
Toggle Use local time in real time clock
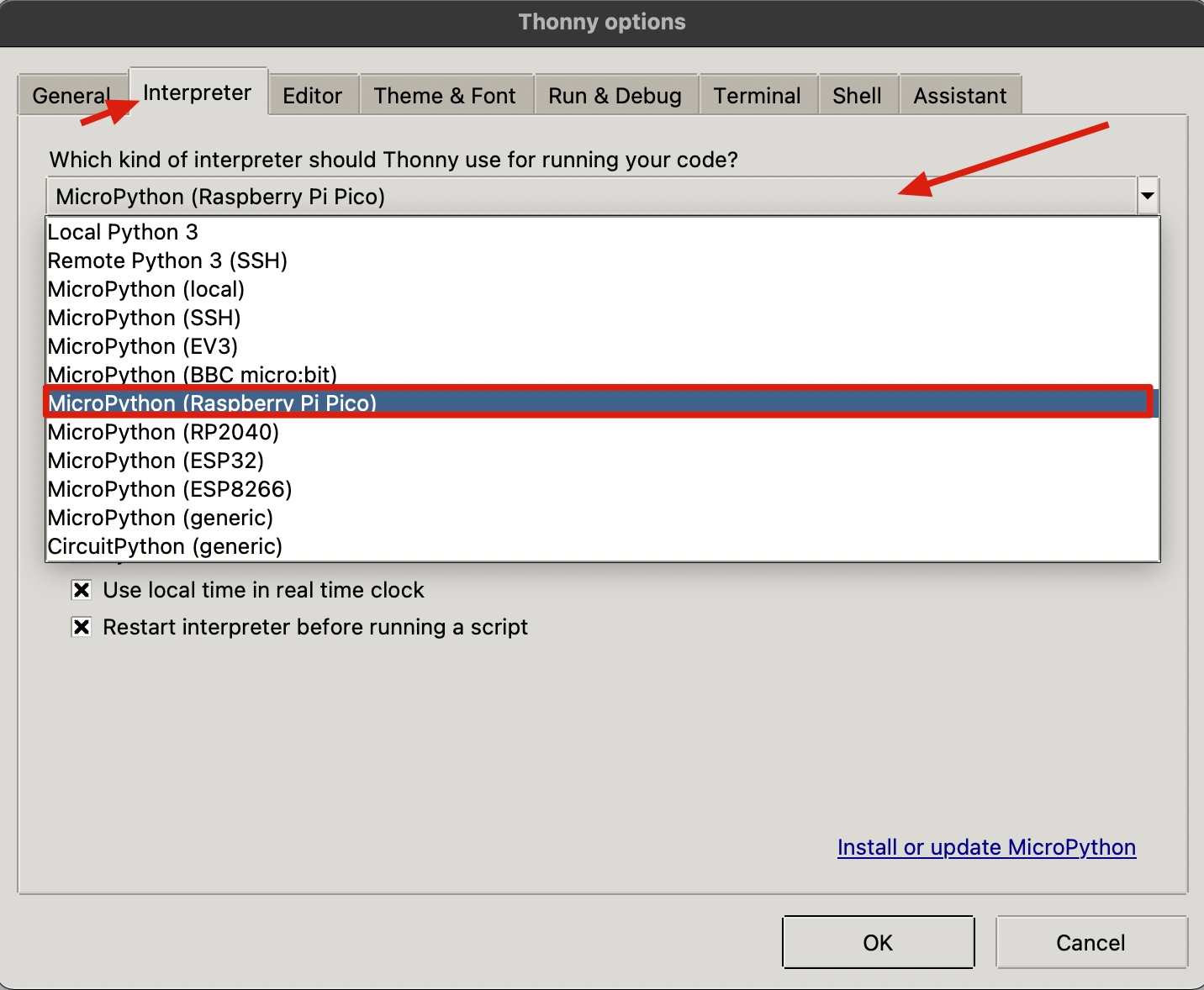click(82, 590)
